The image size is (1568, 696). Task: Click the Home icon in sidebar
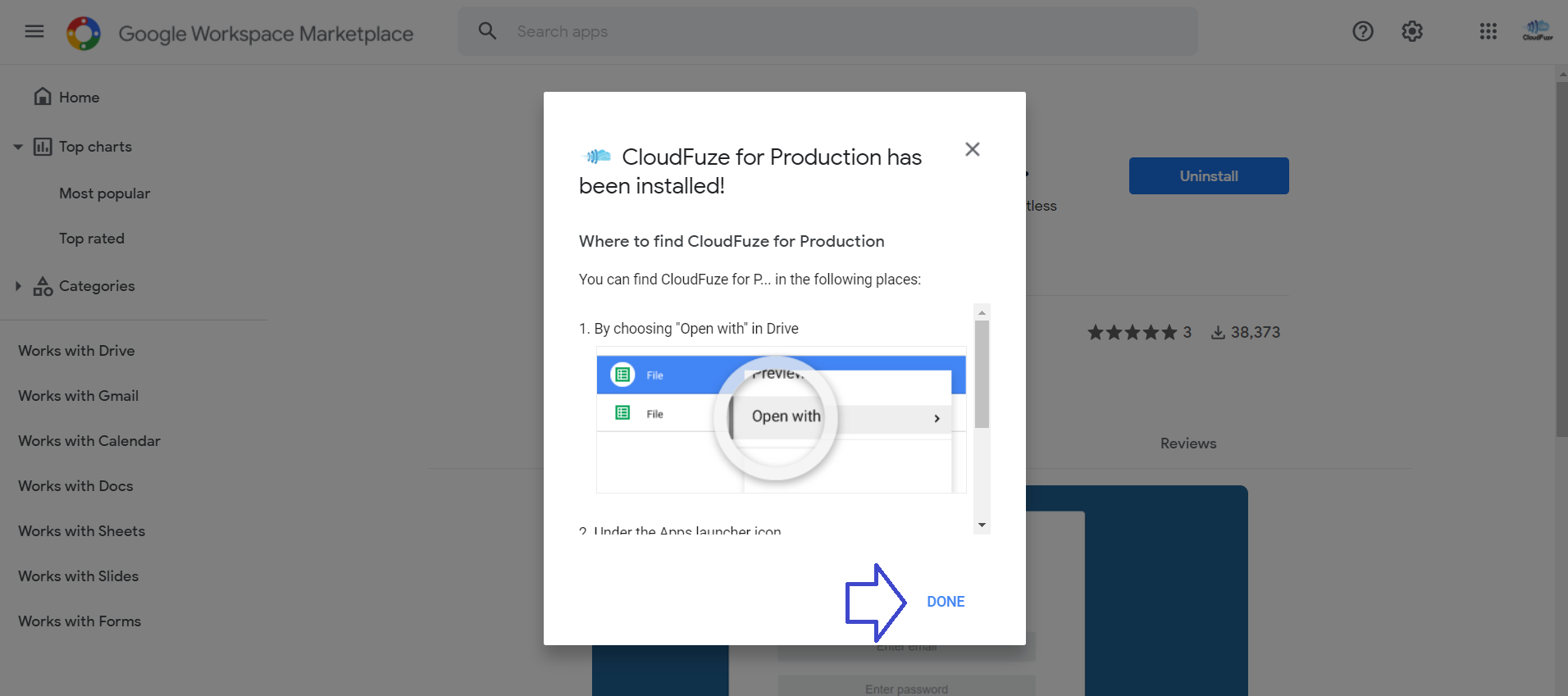(x=43, y=97)
